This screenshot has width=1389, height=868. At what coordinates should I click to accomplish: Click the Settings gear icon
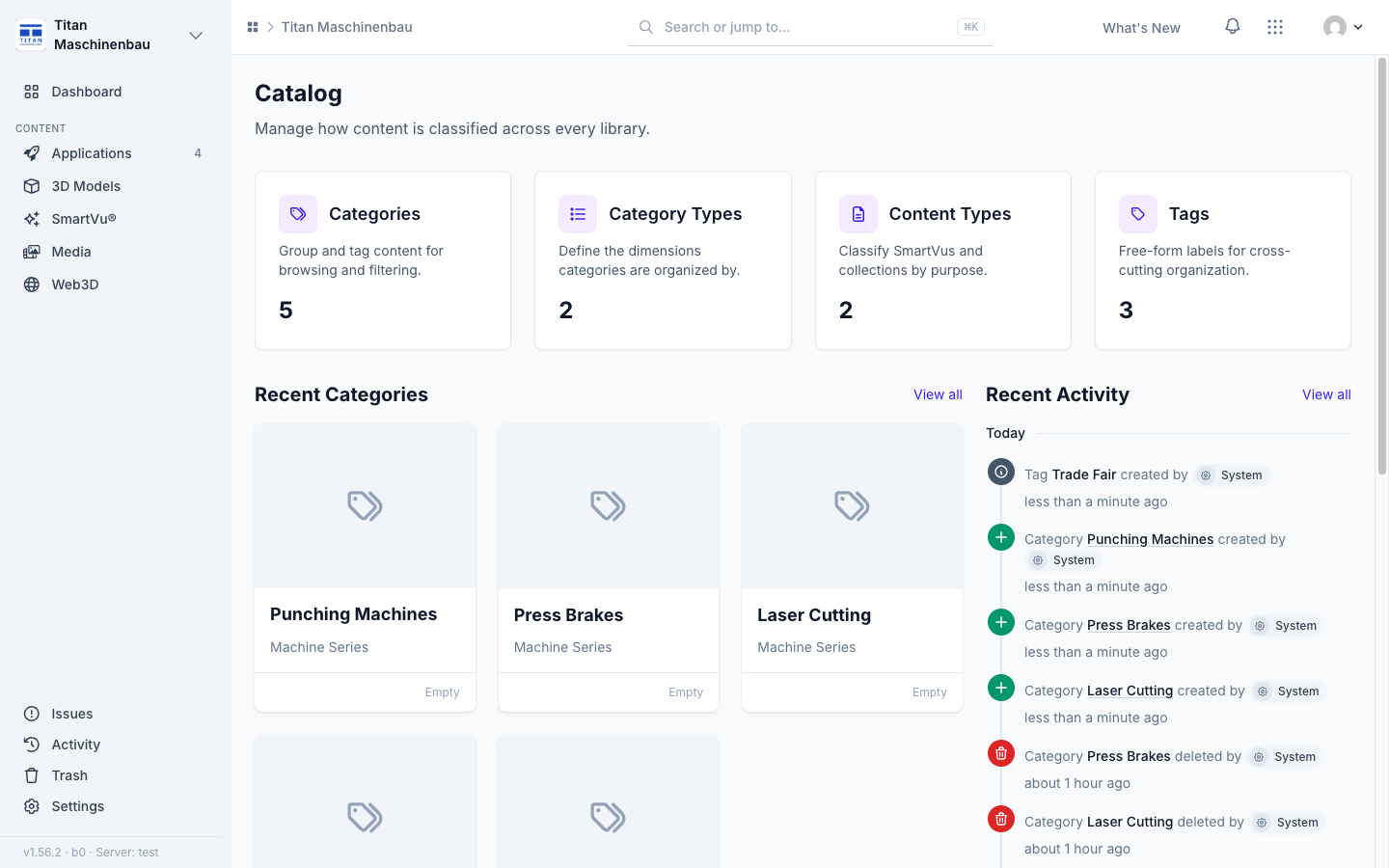(32, 806)
